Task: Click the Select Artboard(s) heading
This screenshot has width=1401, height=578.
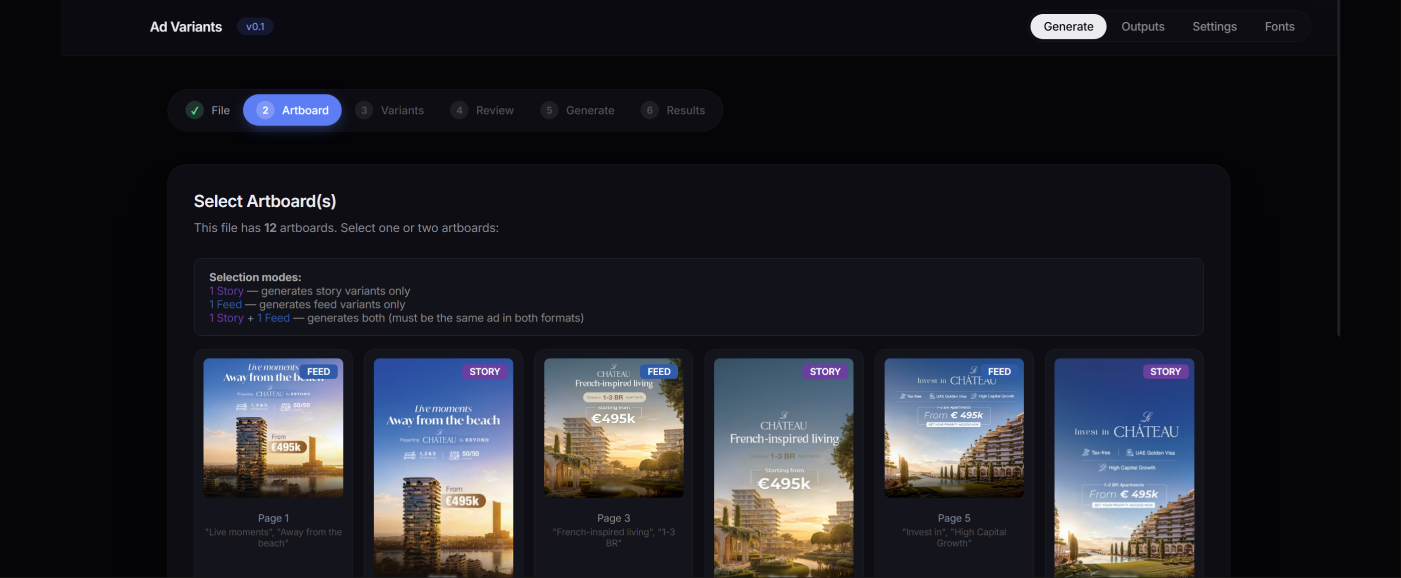Action: tap(265, 201)
